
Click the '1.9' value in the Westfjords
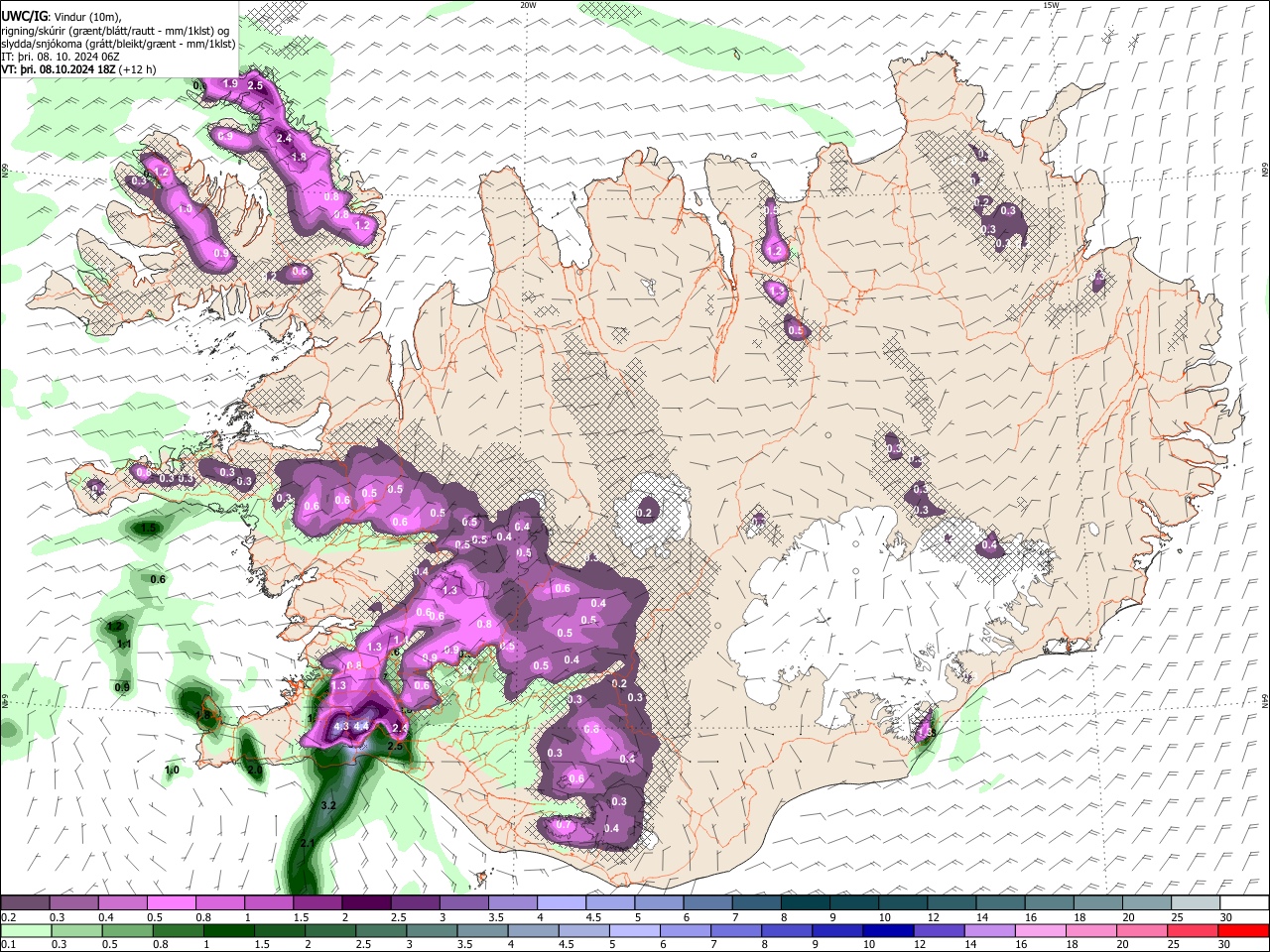click(230, 84)
